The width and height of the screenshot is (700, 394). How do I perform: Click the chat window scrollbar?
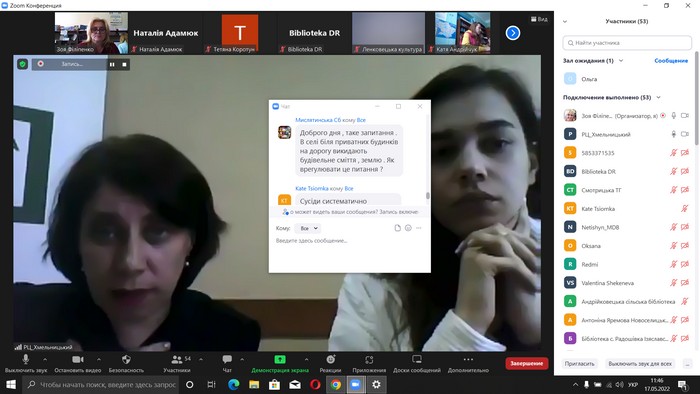pos(428,195)
